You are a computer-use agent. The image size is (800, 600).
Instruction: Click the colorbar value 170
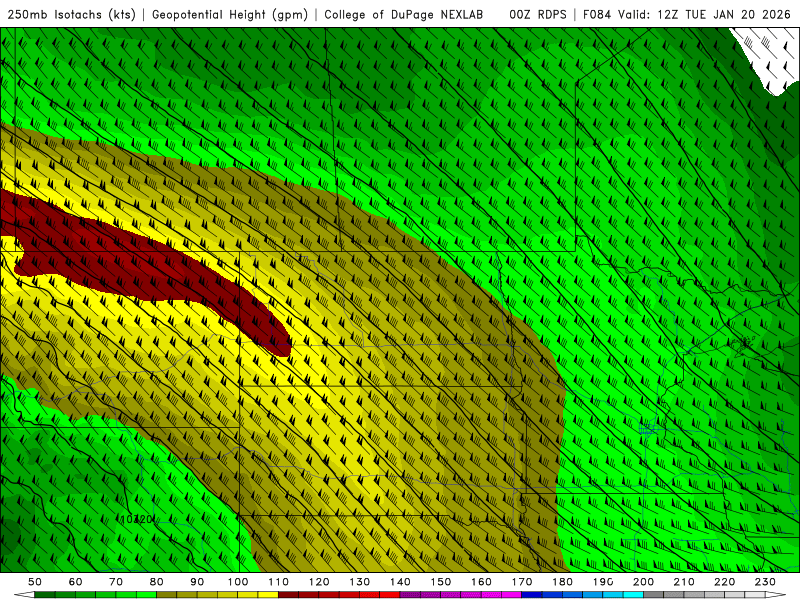tap(521, 582)
